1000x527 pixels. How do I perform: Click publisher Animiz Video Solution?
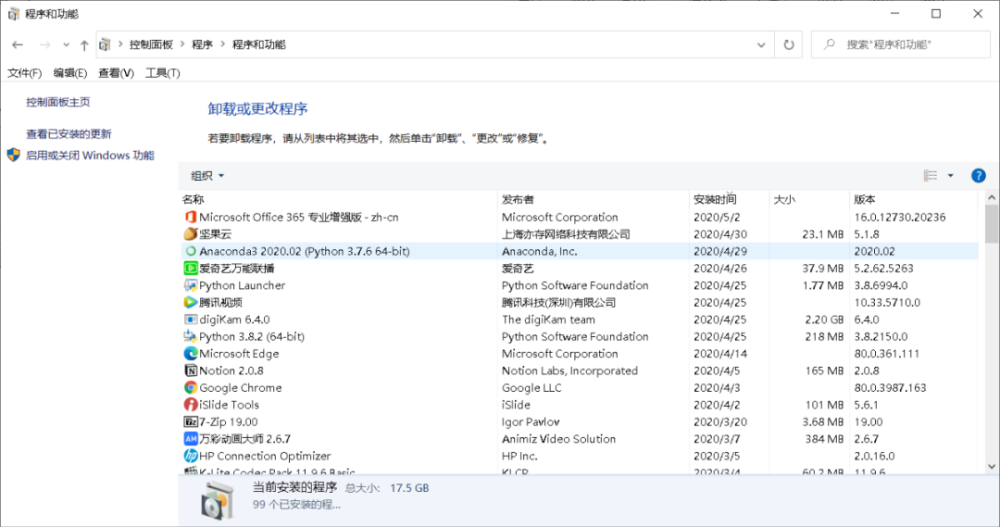[x=559, y=439]
